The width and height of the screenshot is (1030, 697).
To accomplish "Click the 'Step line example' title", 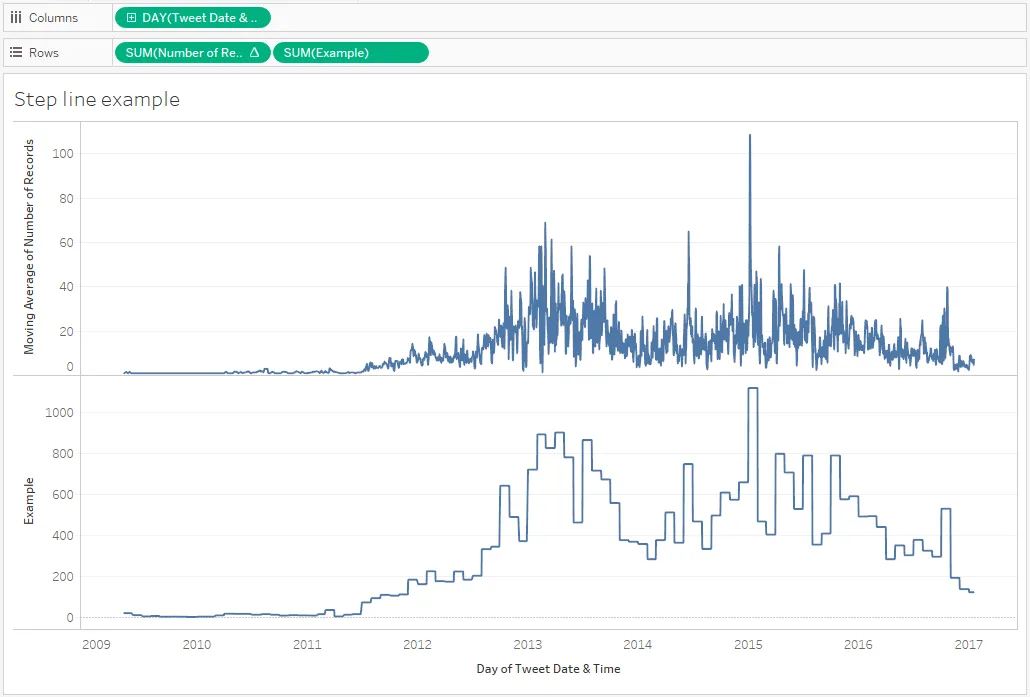I will coord(97,99).
